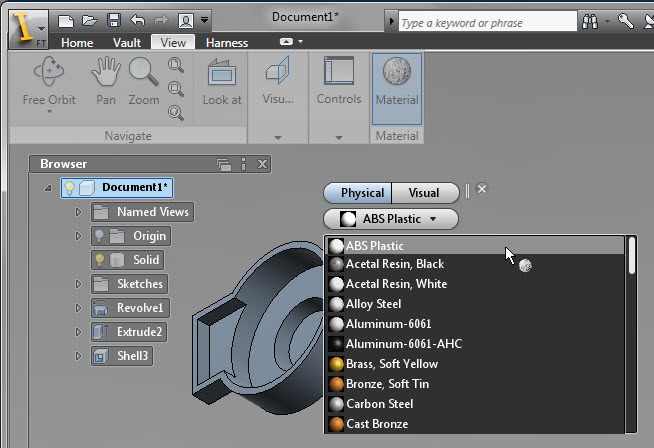Select Aluminum-6061-AHC in material list
Image resolution: width=654 pixels, height=448 pixels.
point(475,344)
